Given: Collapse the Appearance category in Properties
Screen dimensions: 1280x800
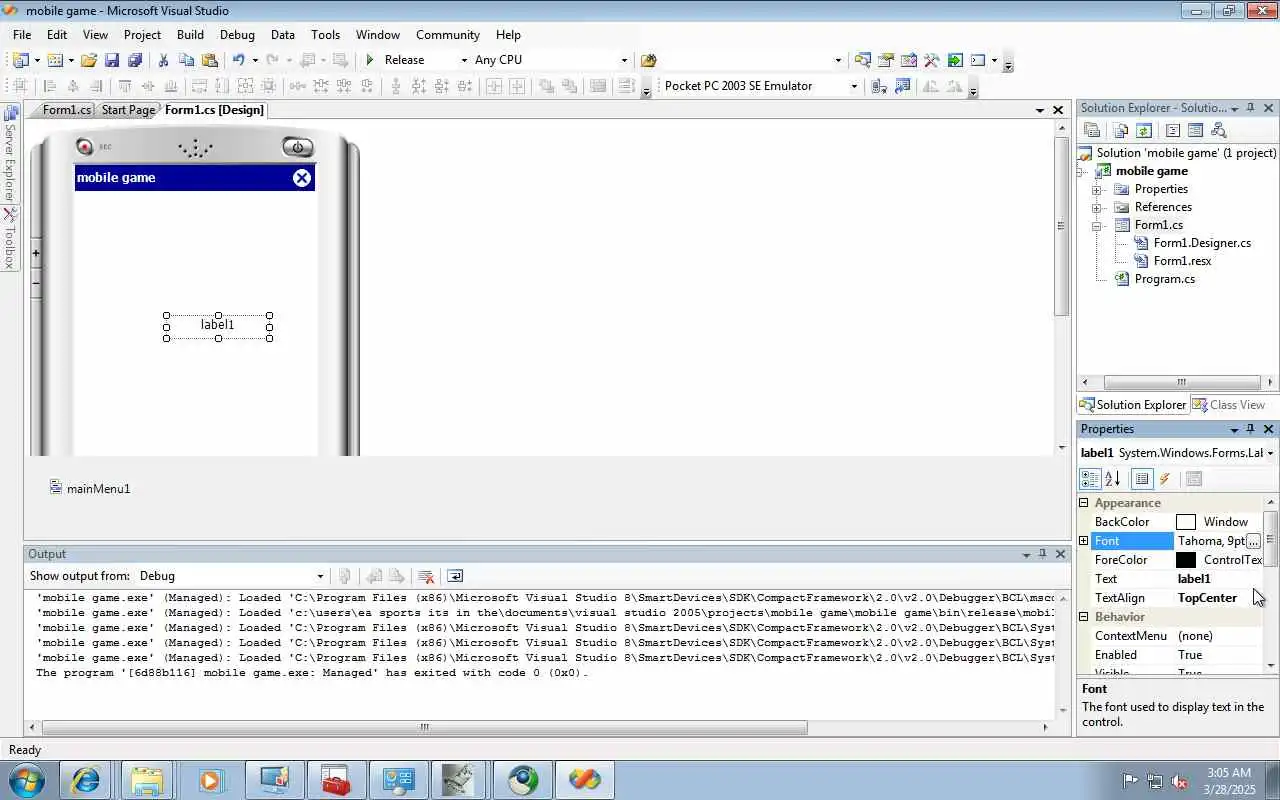Looking at the screenshot, I should tap(1084, 503).
